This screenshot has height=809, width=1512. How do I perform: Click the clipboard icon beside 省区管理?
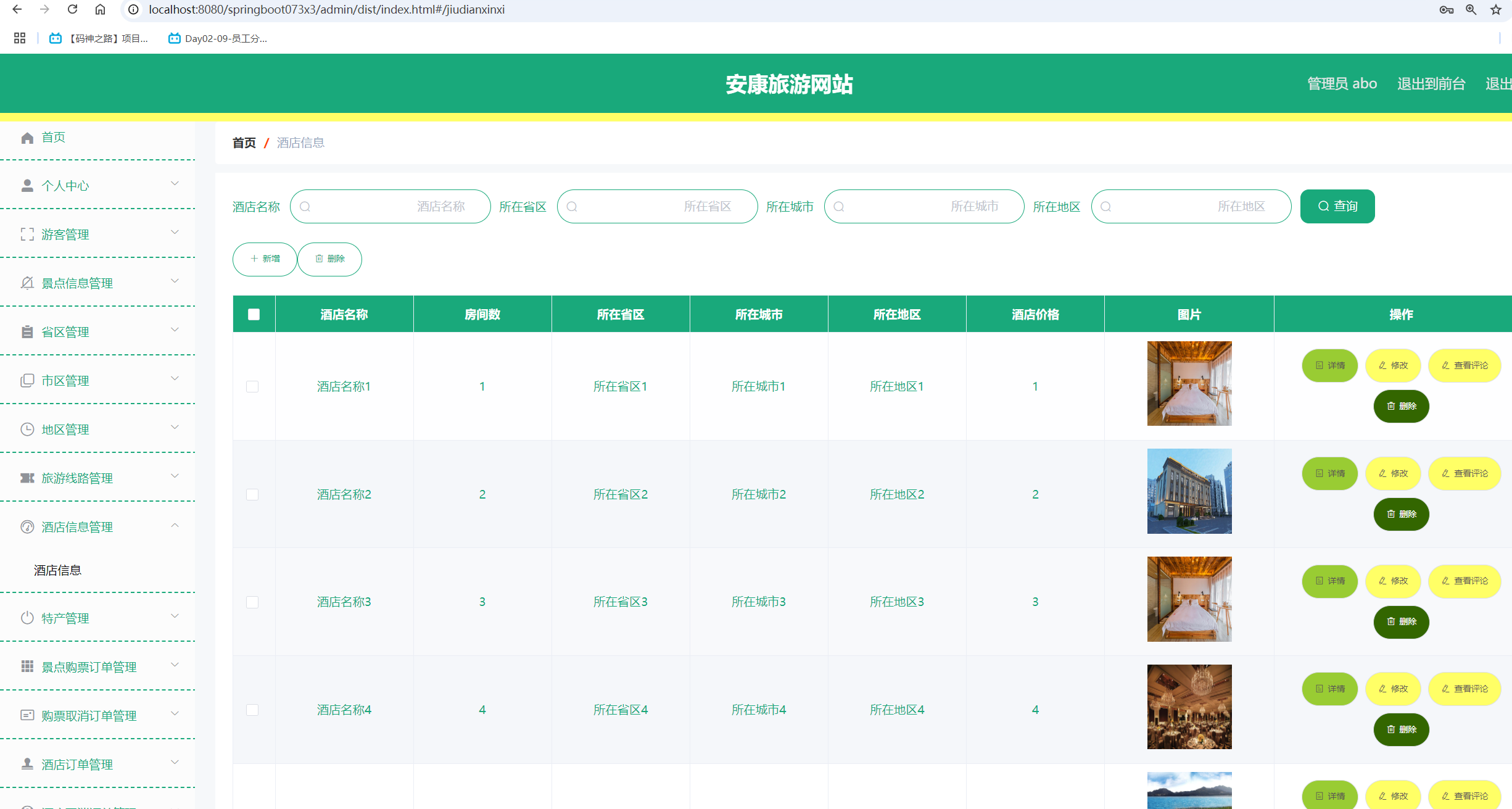(27, 331)
